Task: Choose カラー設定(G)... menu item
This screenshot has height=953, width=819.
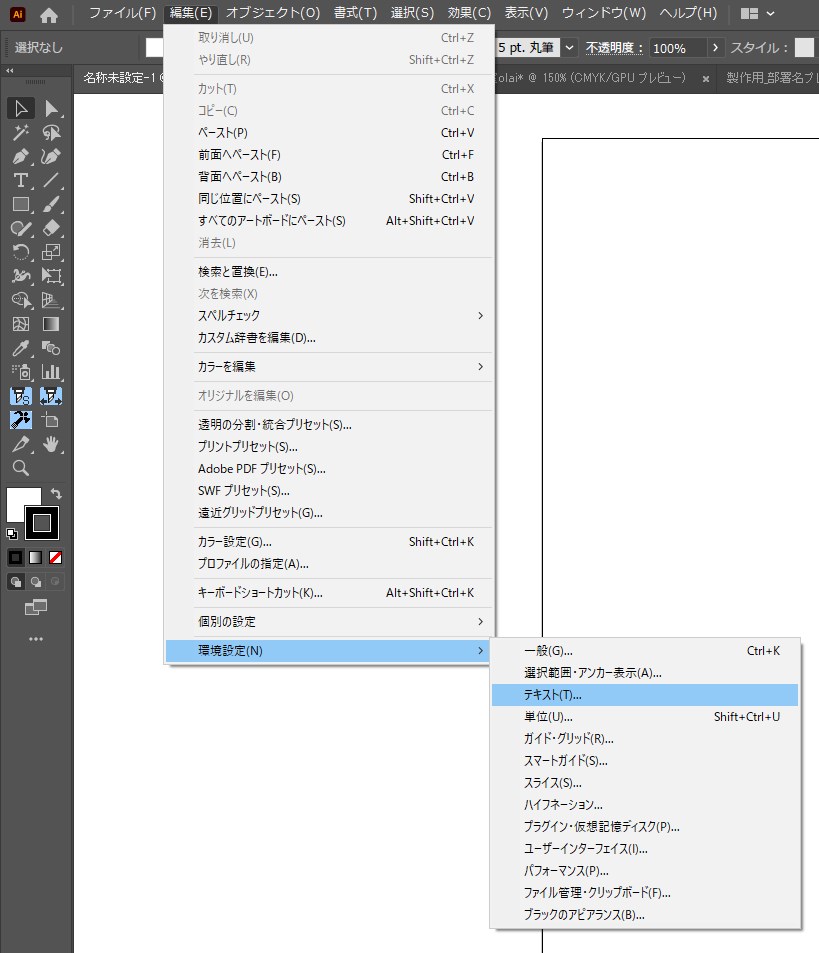Action: pos(329,542)
